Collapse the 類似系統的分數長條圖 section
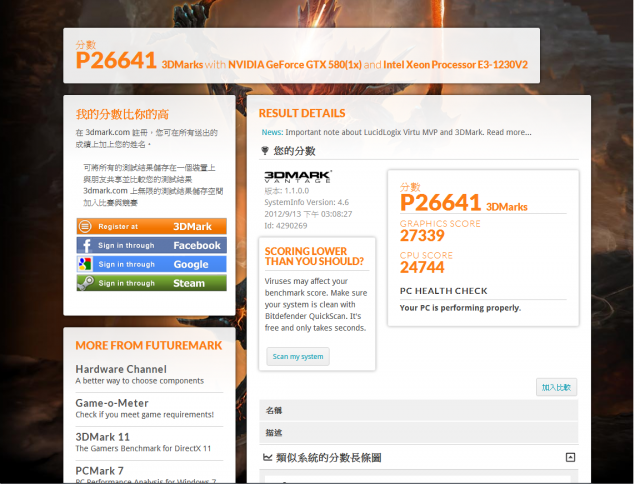 [x=570, y=457]
